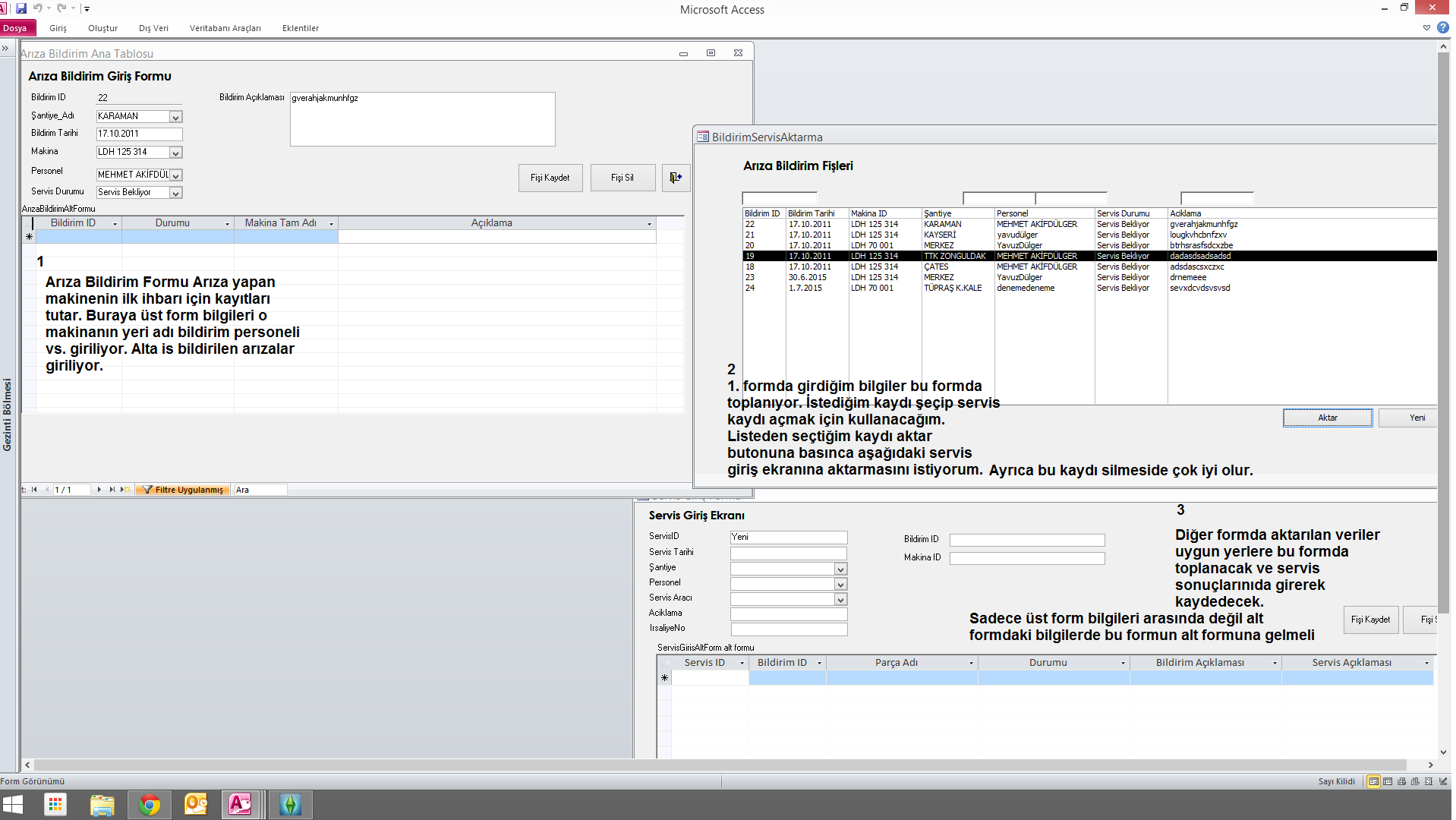Open Google Chrome from the taskbar
This screenshot has height=820, width=1456.
click(150, 804)
